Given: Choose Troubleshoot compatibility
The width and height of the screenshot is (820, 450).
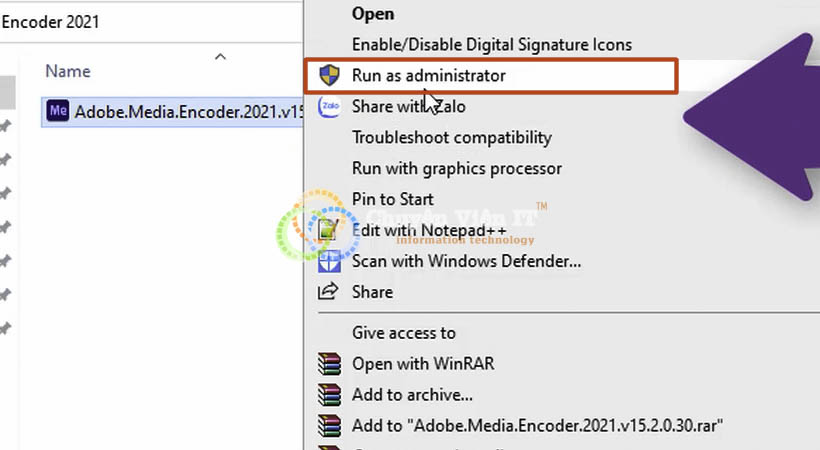Looking at the screenshot, I should (x=452, y=138).
